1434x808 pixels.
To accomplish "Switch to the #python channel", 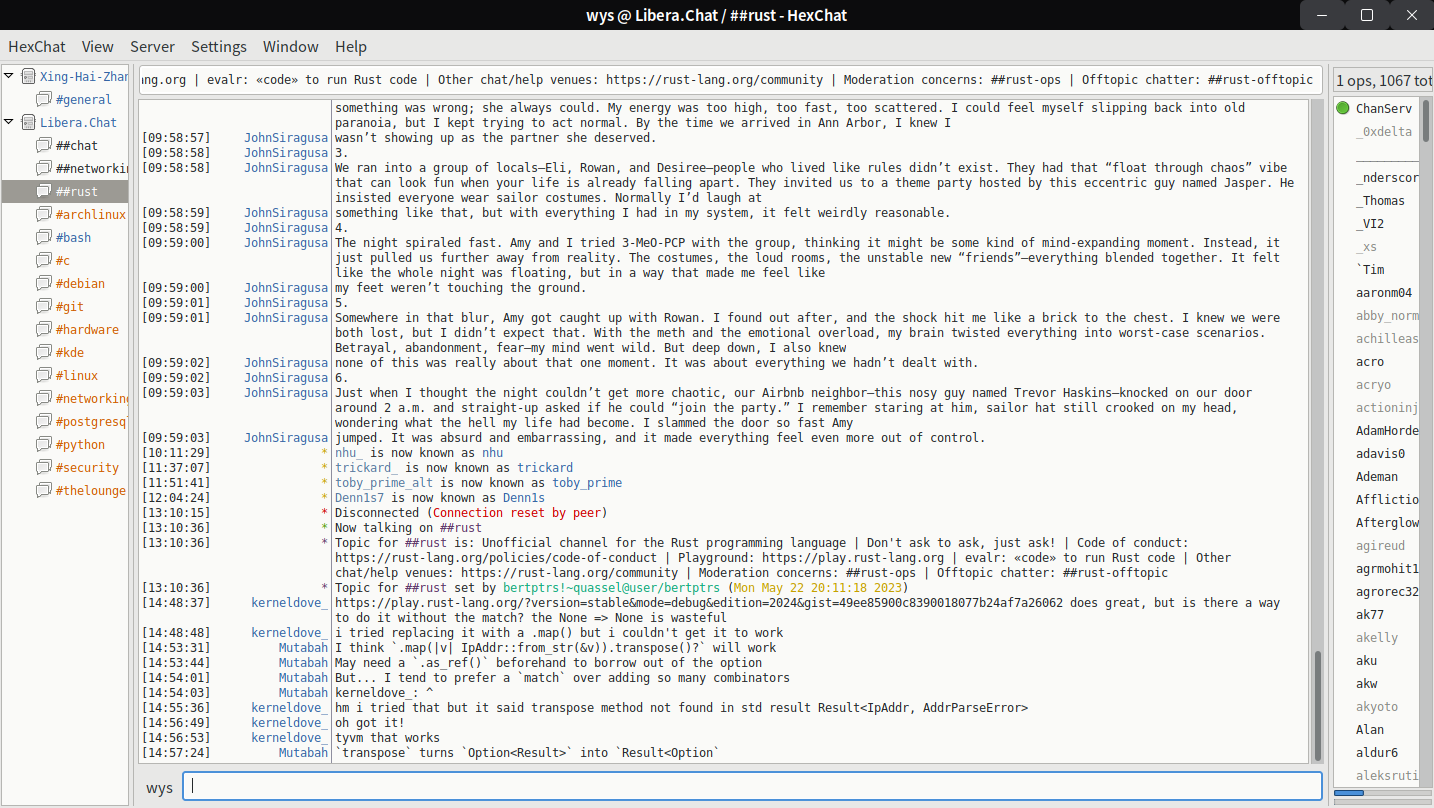I will (x=80, y=444).
